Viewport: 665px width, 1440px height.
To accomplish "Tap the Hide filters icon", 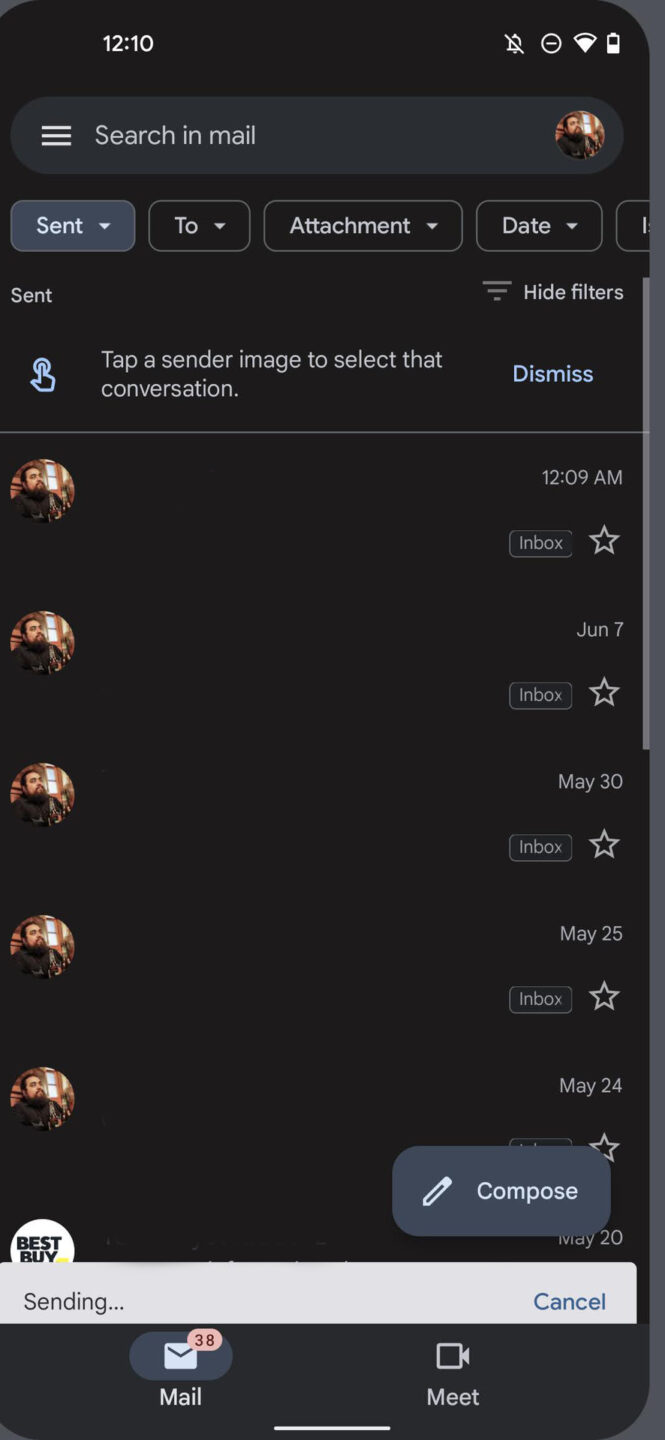I will click(x=496, y=292).
